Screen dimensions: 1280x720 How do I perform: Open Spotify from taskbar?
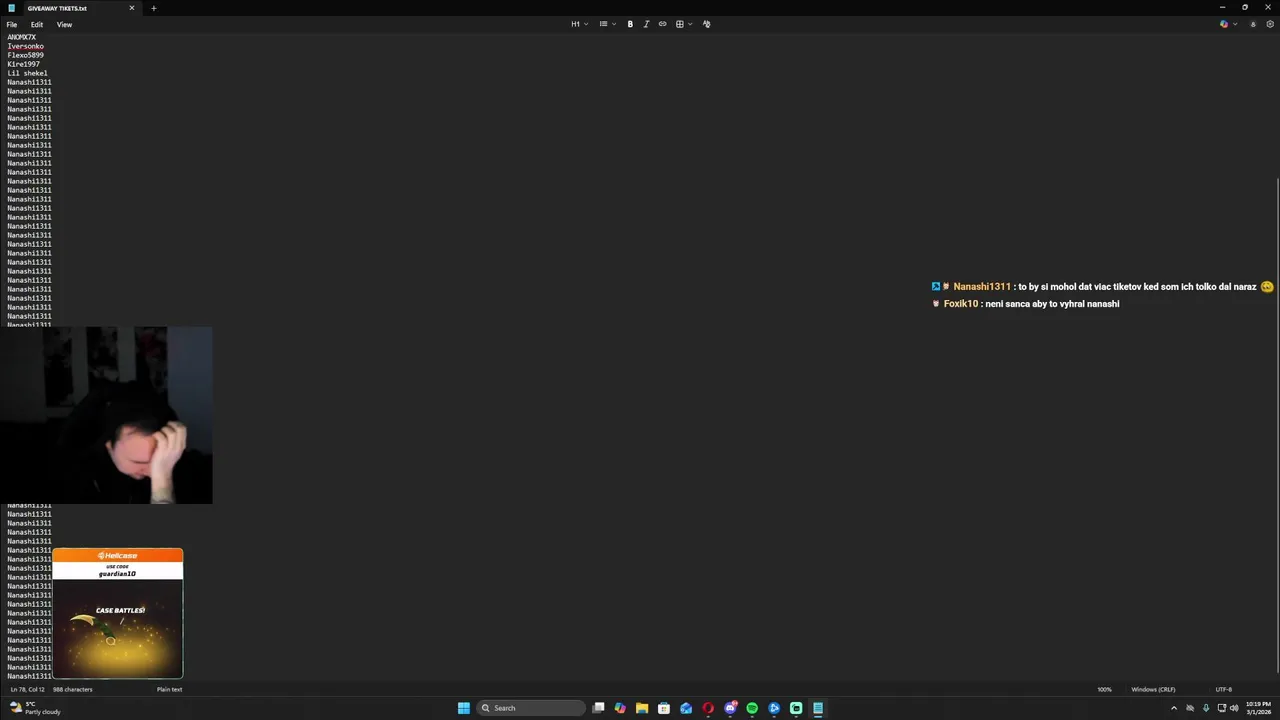coord(752,708)
